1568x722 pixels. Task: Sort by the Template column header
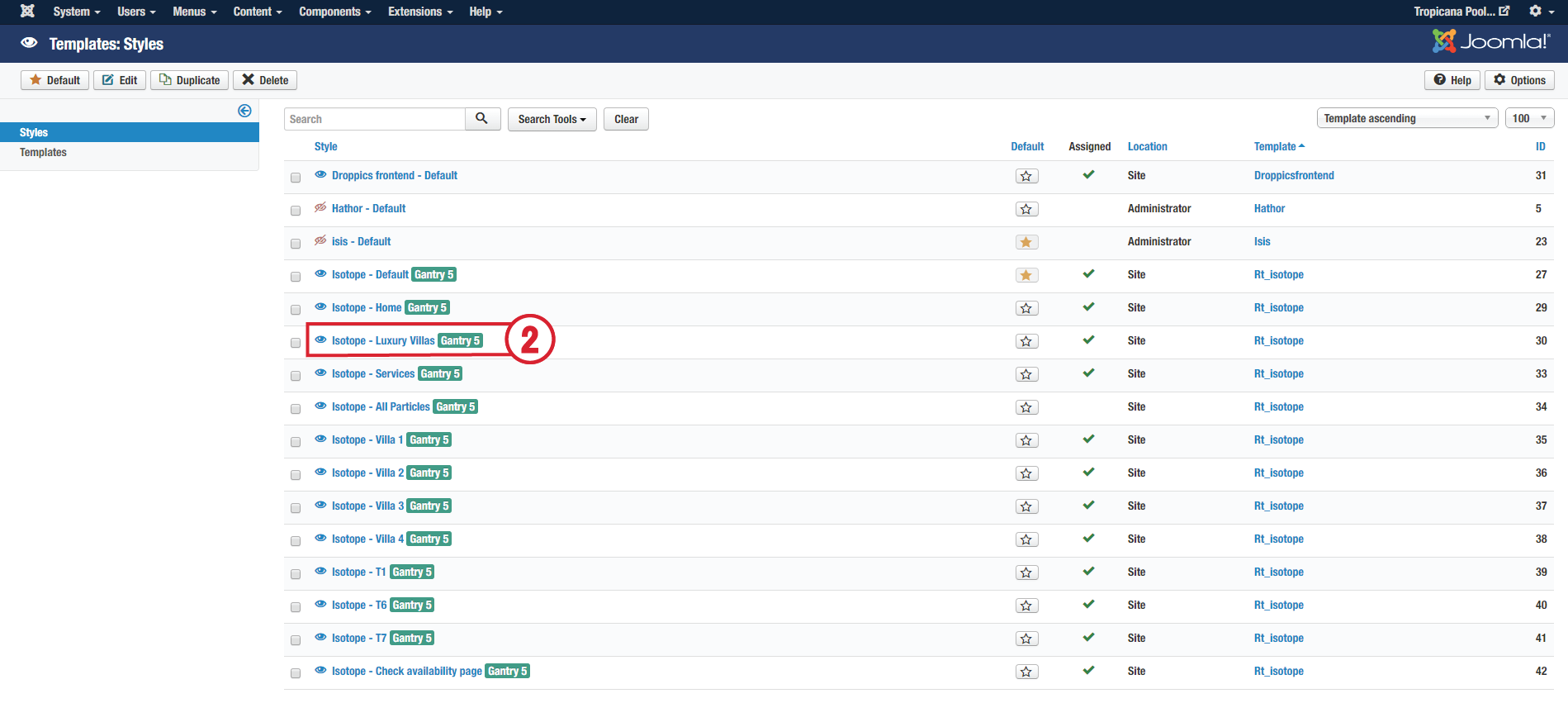point(1279,146)
